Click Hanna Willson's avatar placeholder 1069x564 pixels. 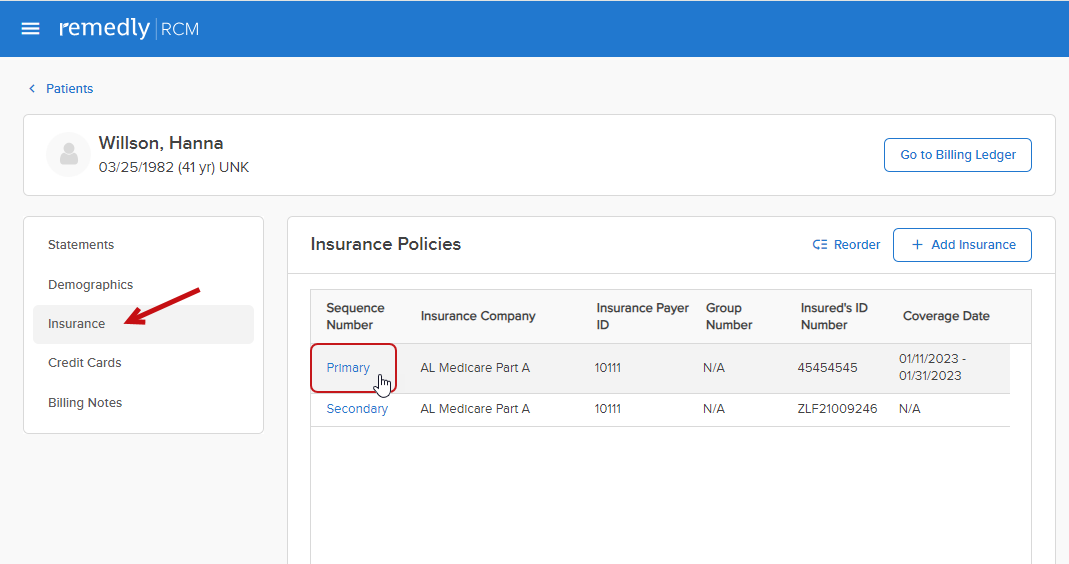point(69,154)
